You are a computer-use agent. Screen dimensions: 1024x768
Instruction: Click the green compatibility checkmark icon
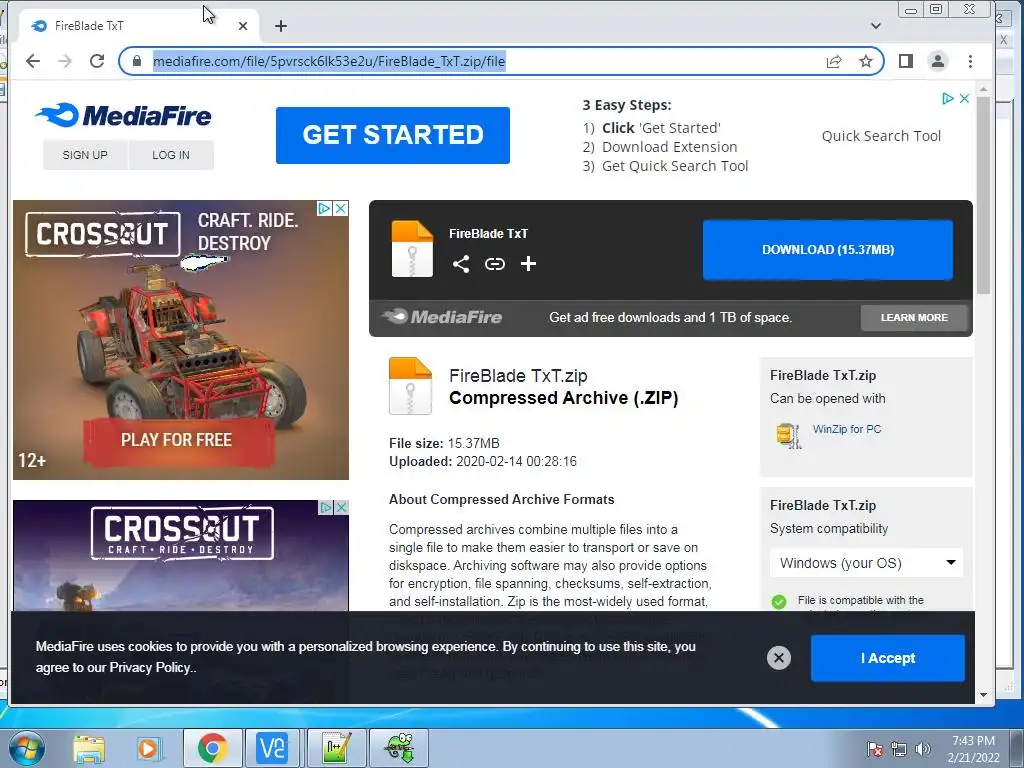(x=779, y=601)
